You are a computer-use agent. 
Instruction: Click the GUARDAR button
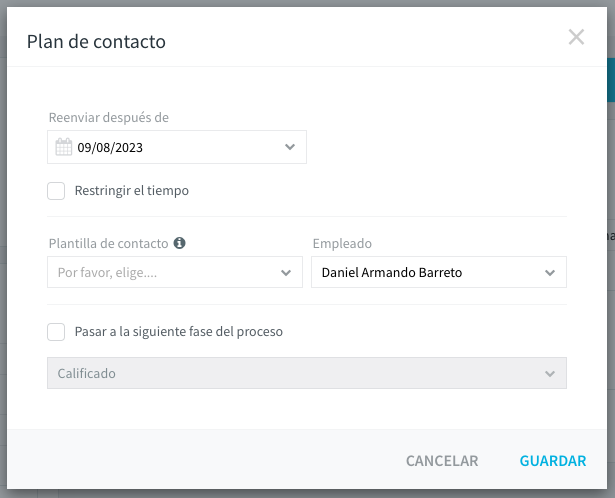(553, 461)
